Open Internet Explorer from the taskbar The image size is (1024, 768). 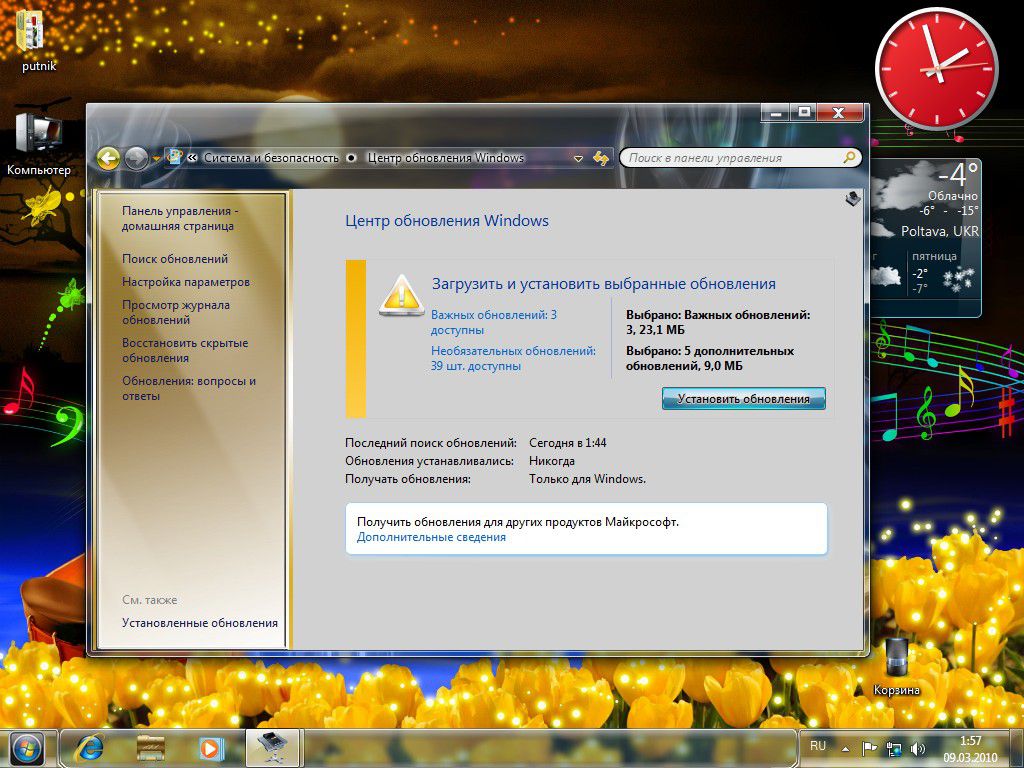click(x=92, y=747)
